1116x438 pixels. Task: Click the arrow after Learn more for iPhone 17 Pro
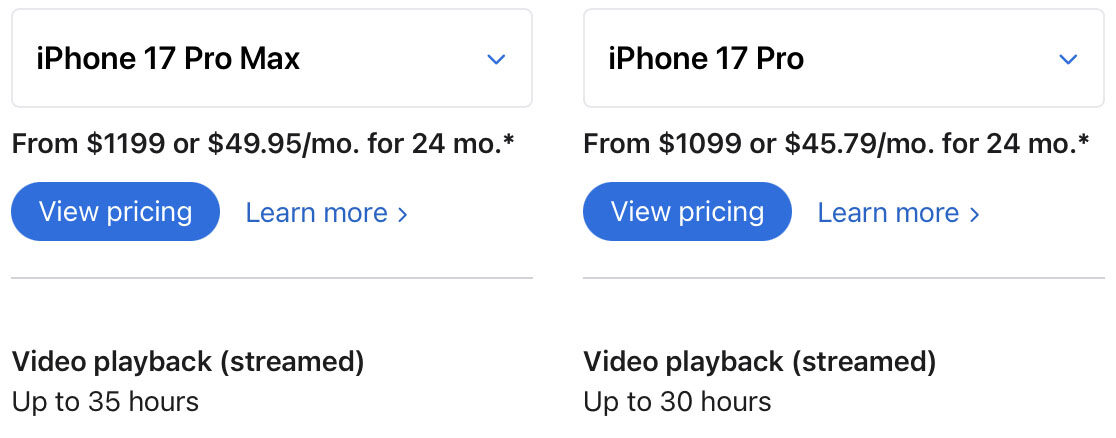[975, 214]
